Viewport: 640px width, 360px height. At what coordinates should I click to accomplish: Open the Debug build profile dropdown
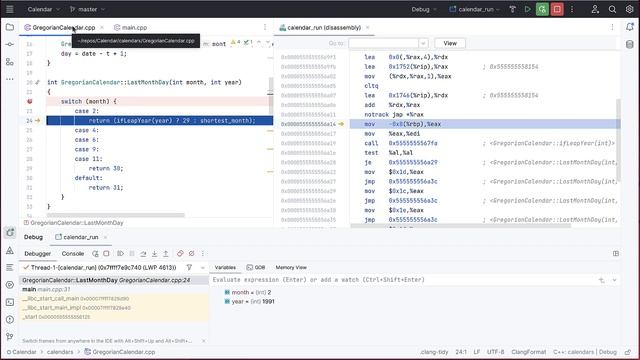(x=424, y=9)
